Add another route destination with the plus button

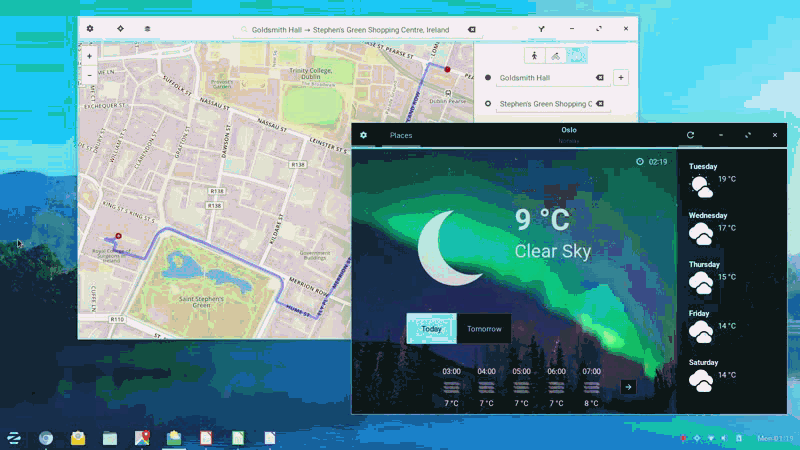(x=621, y=78)
